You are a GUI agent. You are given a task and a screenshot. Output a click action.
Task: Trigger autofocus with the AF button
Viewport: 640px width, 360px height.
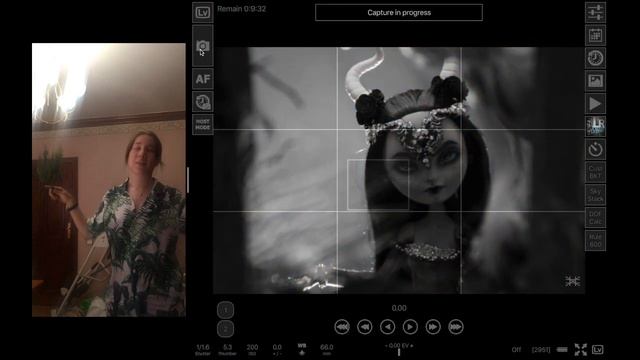pos(203,79)
